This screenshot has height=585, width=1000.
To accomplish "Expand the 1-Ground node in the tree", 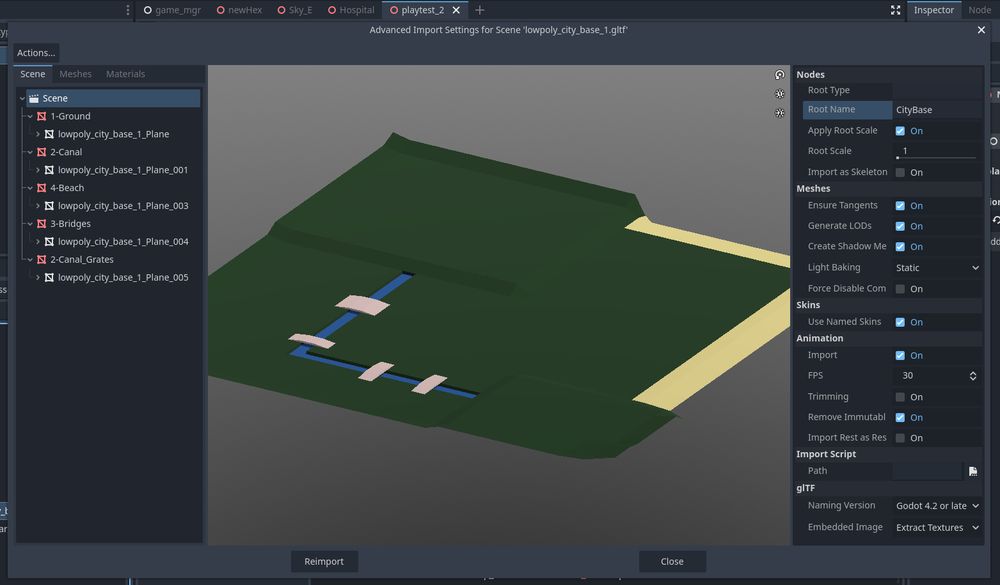I will click(31, 115).
